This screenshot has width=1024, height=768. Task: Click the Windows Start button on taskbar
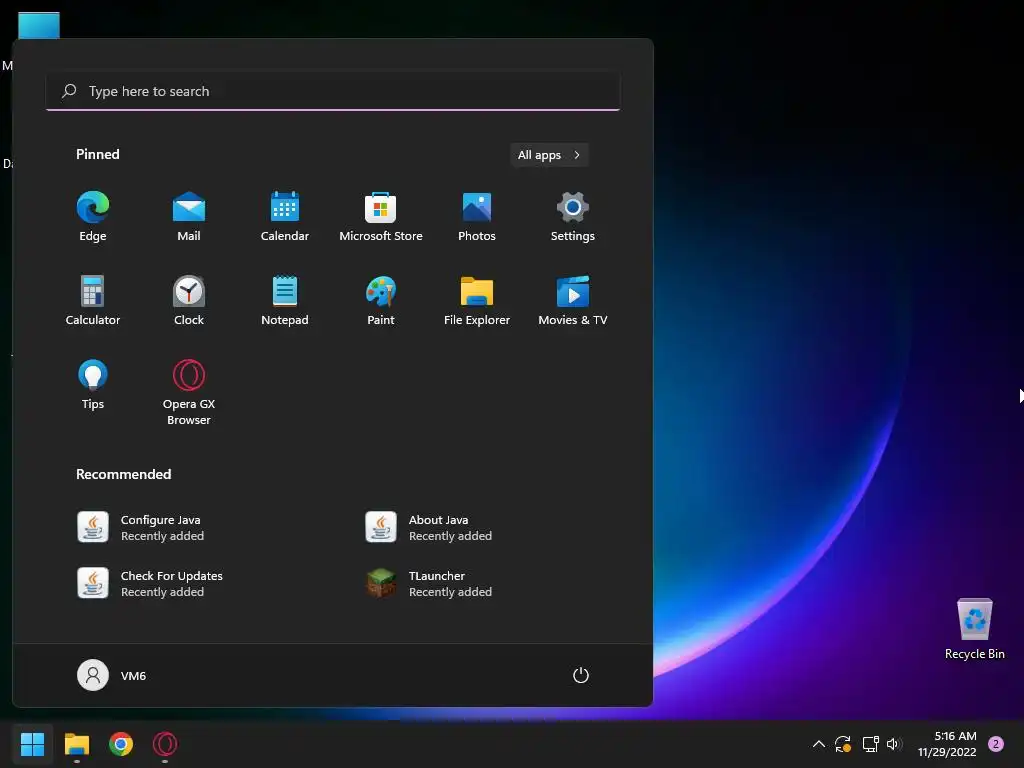(32, 744)
